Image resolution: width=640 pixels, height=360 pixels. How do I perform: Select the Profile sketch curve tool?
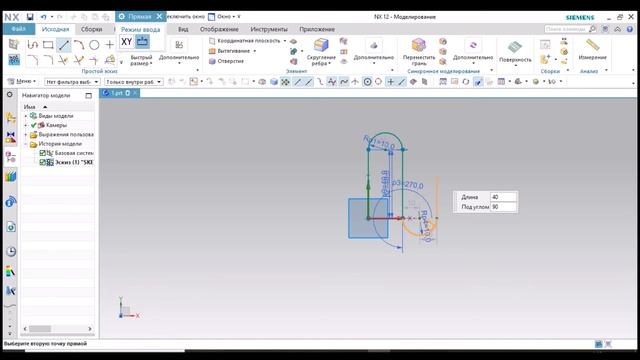tap(33, 45)
